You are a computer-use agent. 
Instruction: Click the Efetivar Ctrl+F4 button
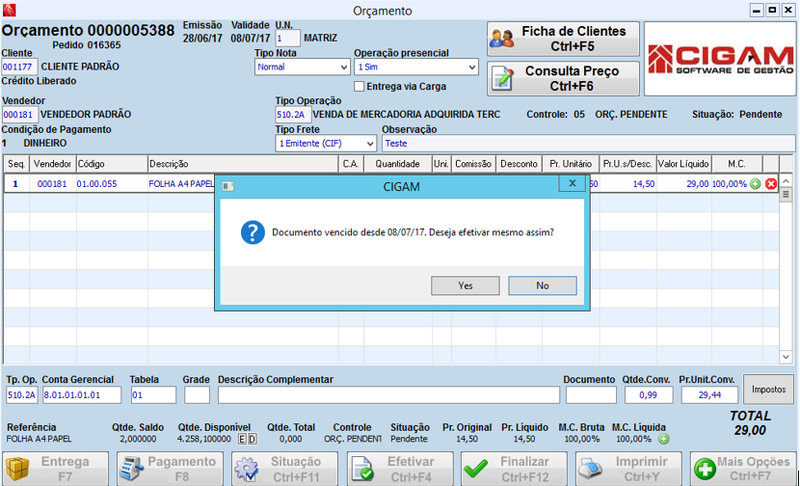[x=400, y=468]
